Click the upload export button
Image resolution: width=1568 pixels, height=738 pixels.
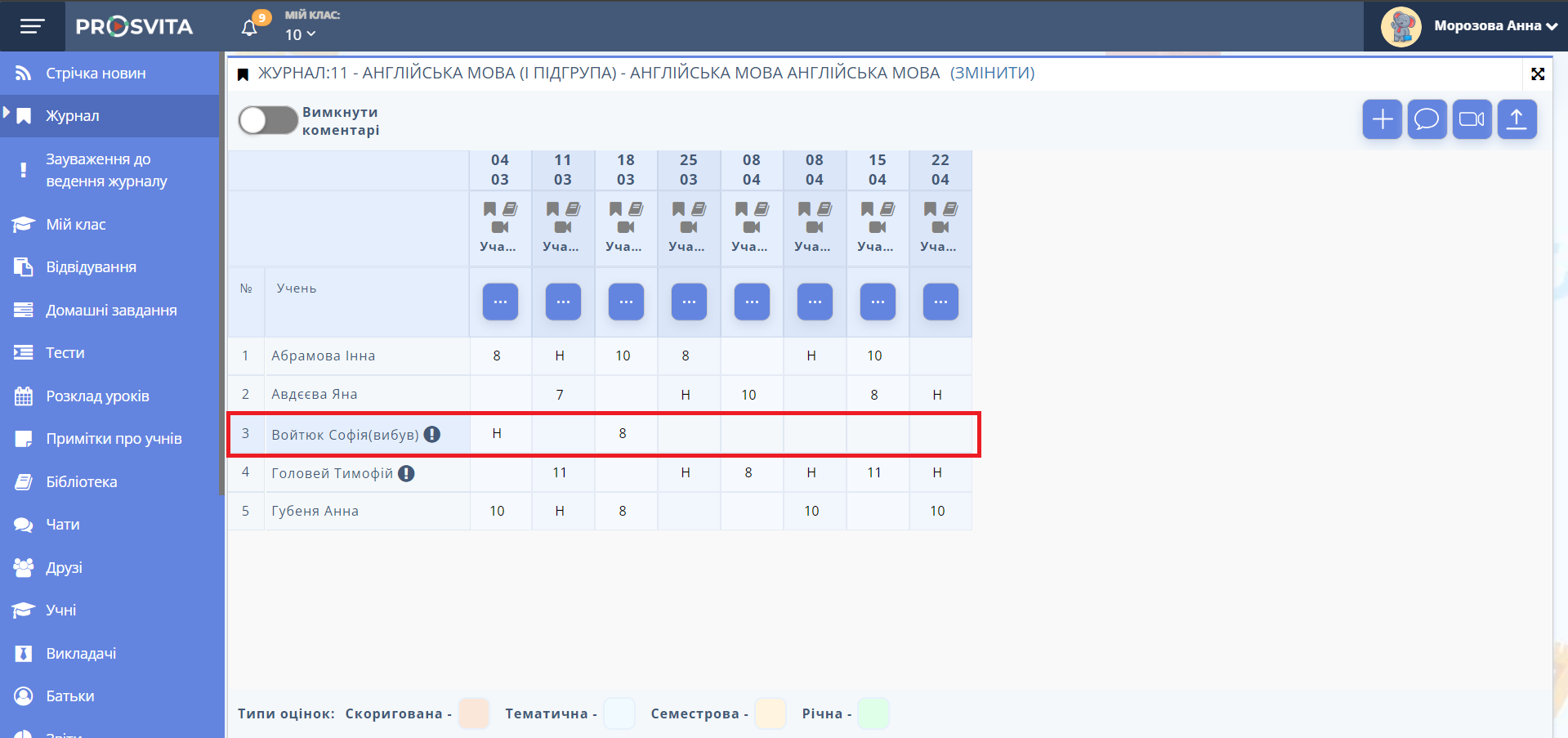click(x=1517, y=119)
